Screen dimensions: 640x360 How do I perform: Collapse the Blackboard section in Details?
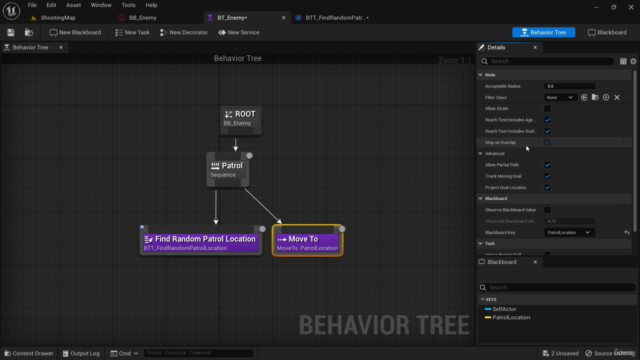480,199
